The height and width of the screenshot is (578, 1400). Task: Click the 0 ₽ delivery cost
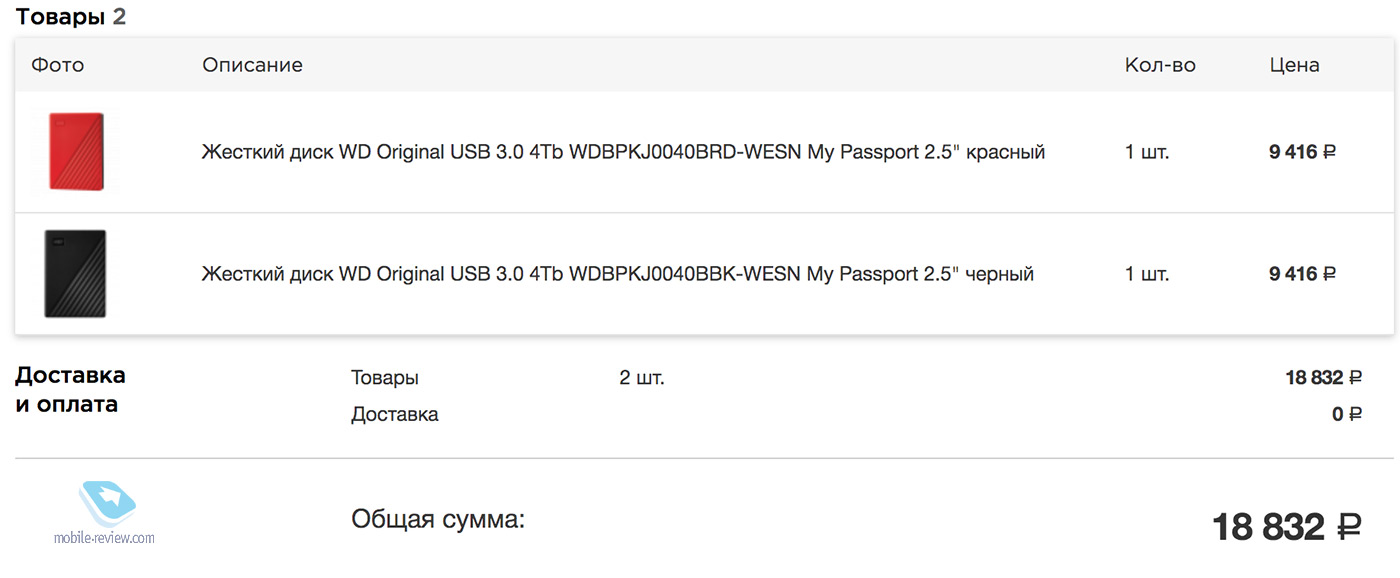tap(1346, 414)
